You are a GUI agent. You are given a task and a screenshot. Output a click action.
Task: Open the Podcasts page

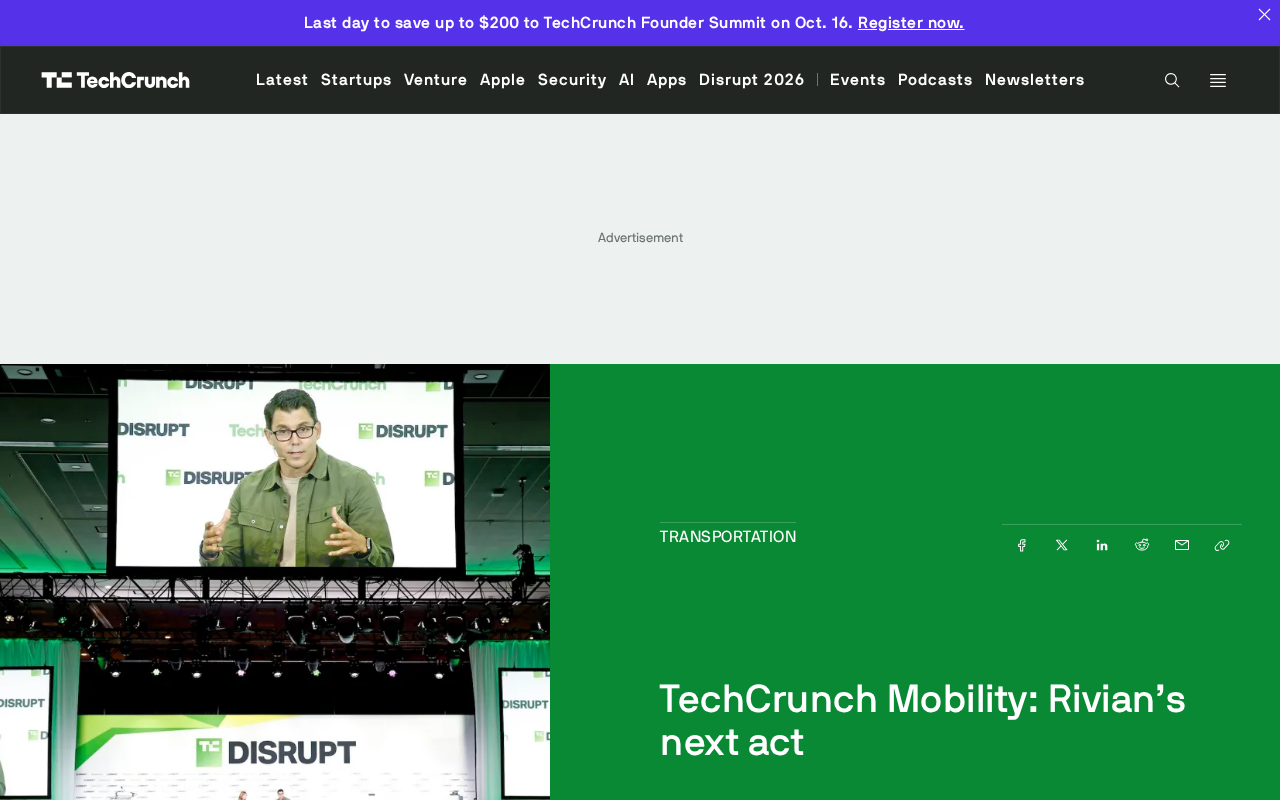(x=935, y=79)
